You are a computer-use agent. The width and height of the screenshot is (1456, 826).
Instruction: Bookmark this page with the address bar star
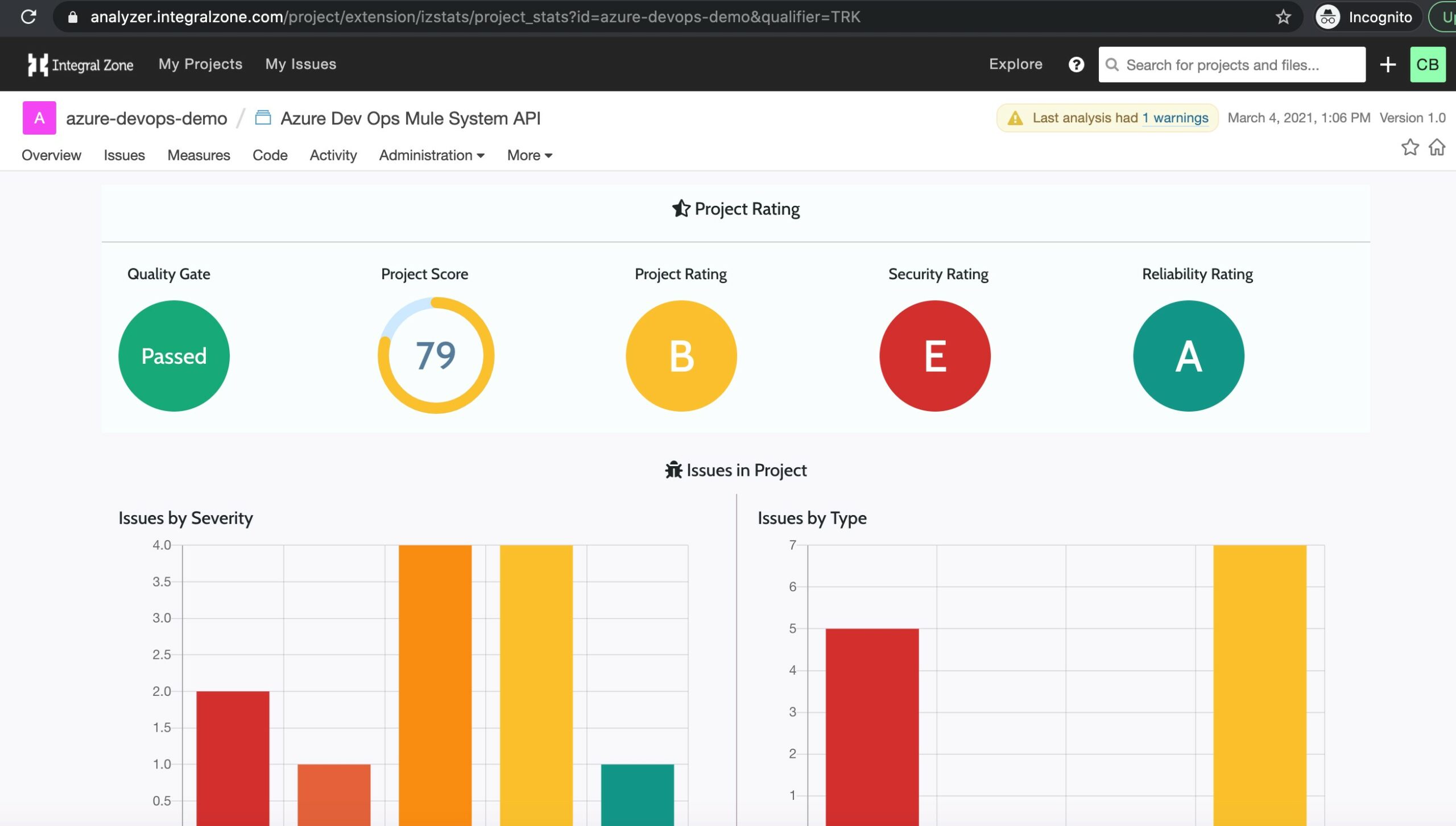1283,17
